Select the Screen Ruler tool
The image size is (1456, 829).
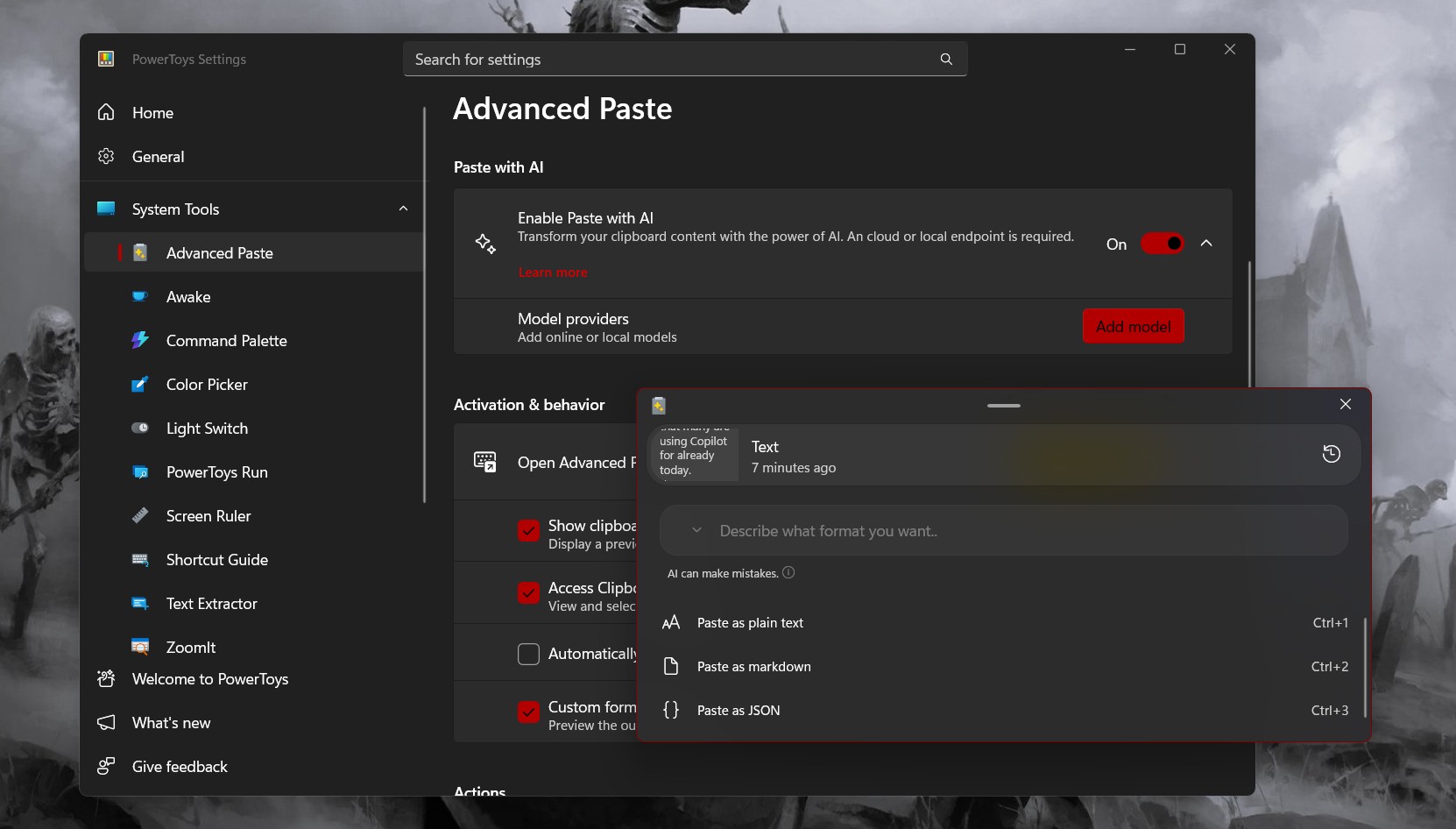click(209, 516)
